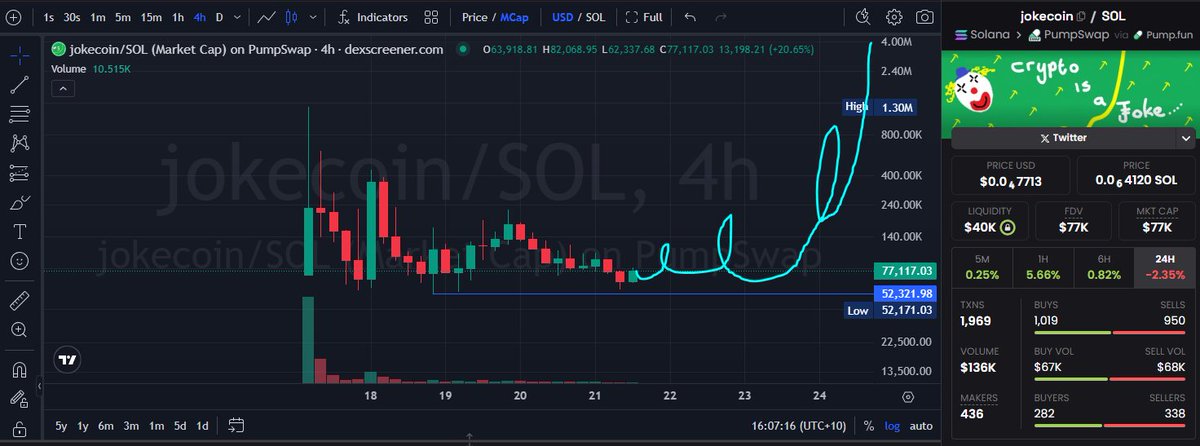Toggle stay in drawing mode

point(19,398)
